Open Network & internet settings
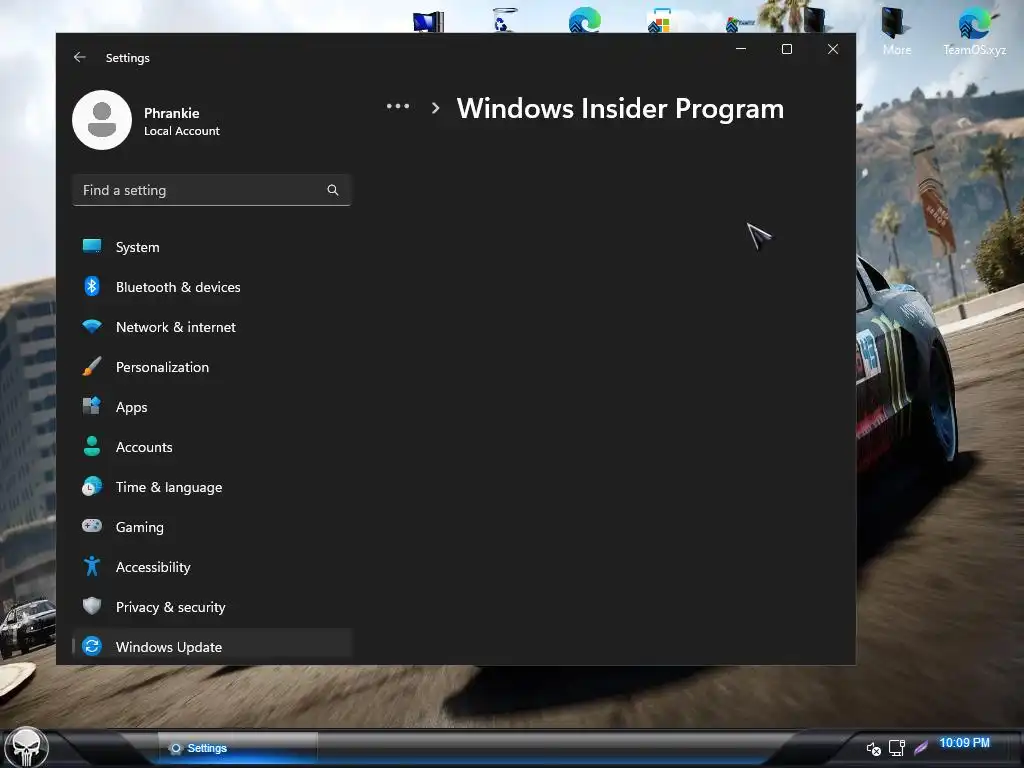Image resolution: width=1024 pixels, height=768 pixels. pyautogui.click(x=212, y=327)
